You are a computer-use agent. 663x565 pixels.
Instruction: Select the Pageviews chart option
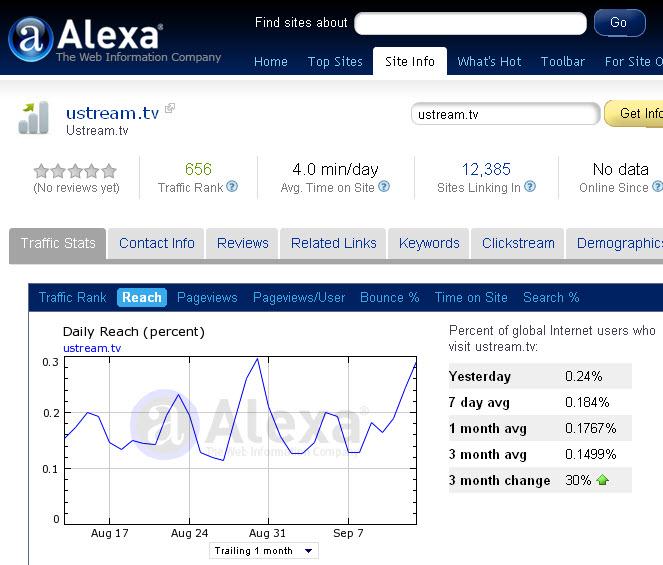point(207,297)
